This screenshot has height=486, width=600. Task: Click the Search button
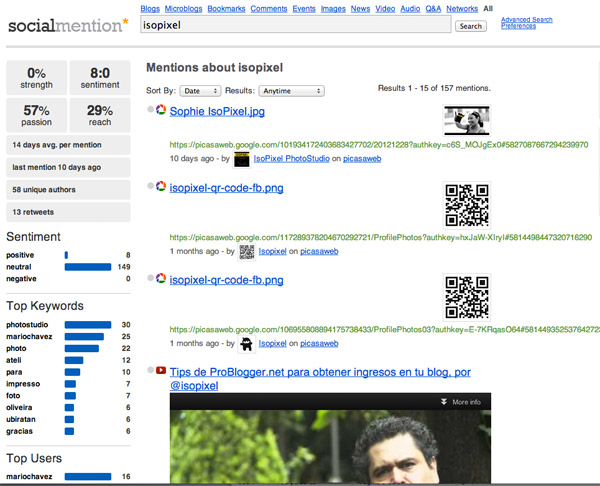pyautogui.click(x=471, y=26)
